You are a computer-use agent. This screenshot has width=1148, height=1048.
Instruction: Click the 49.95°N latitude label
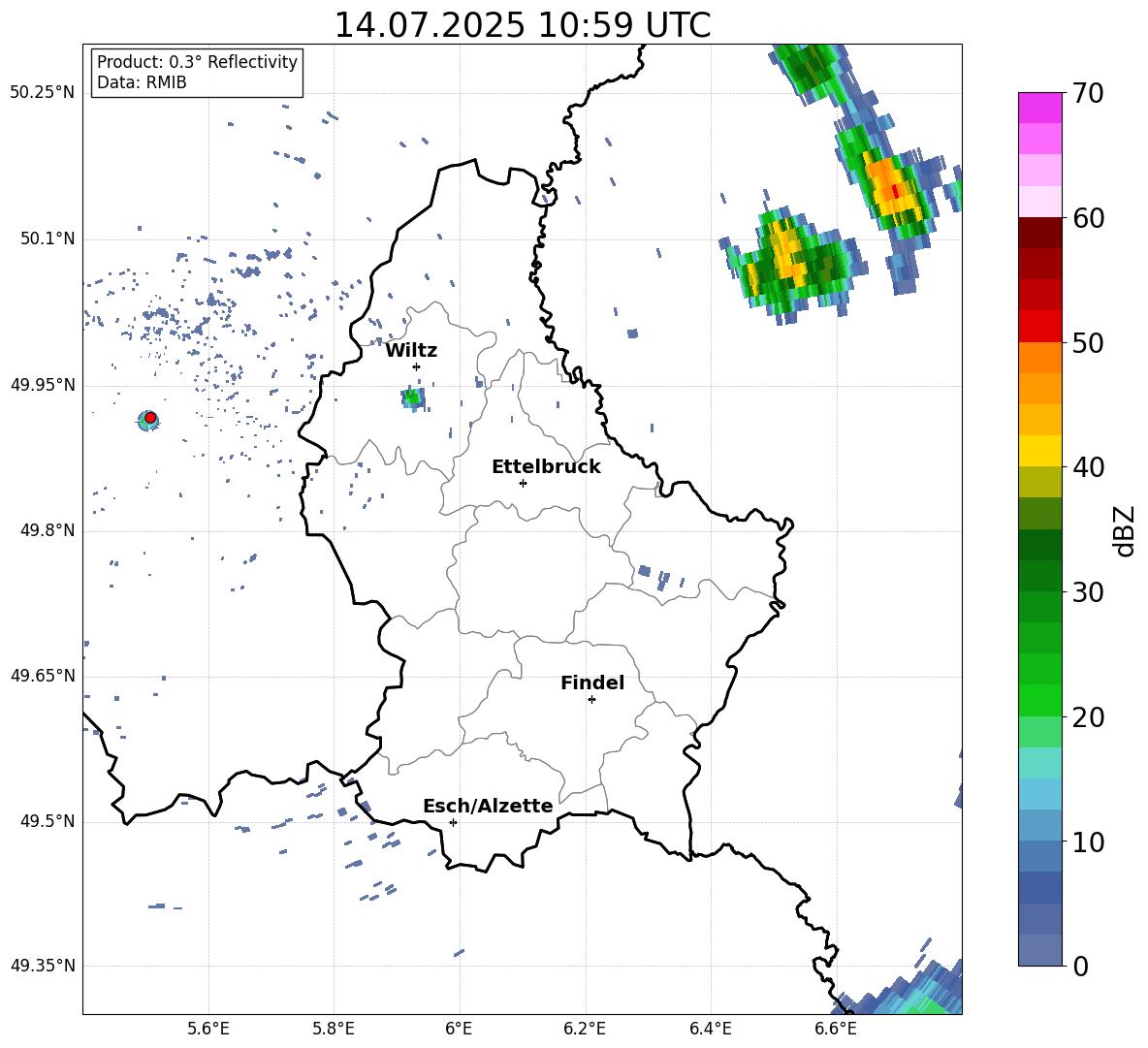(x=43, y=385)
